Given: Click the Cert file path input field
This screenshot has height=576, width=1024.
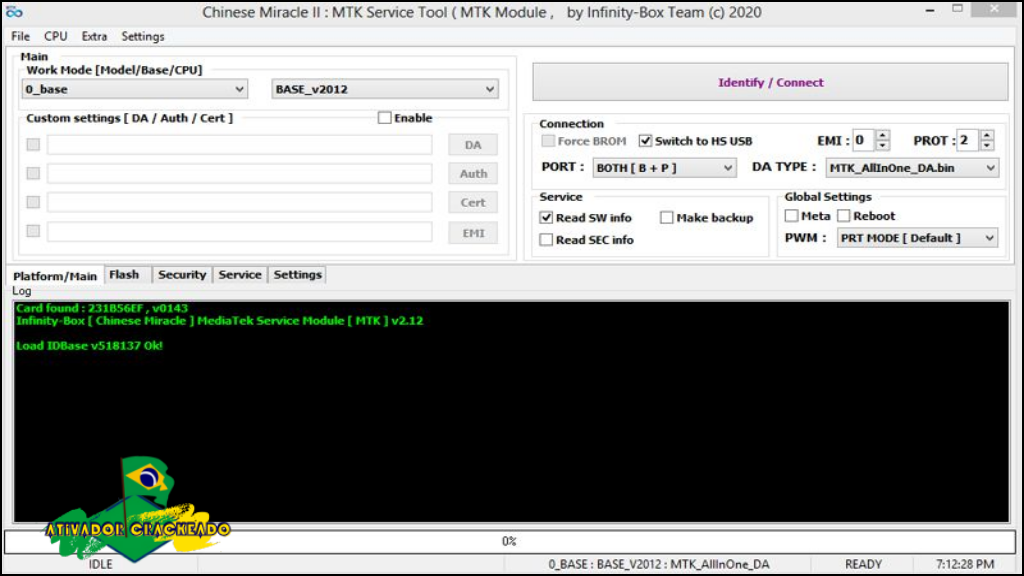Looking at the screenshot, I should 240,202.
